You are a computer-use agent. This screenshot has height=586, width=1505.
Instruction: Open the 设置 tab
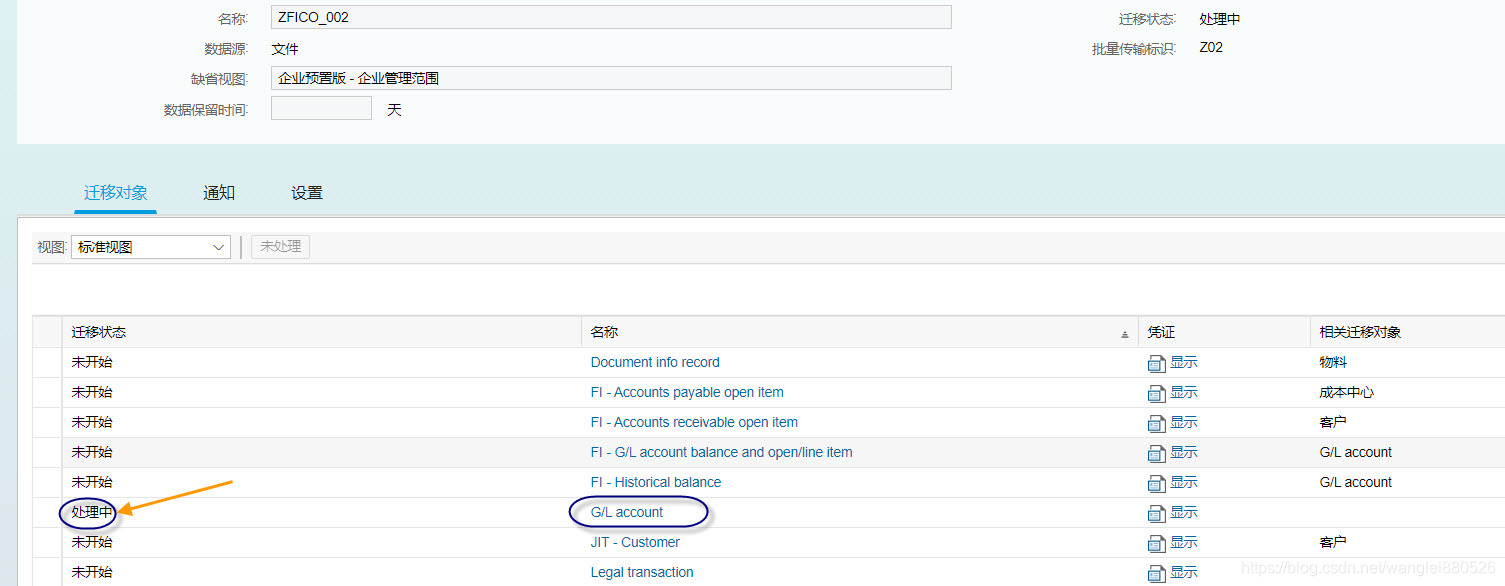click(x=307, y=193)
